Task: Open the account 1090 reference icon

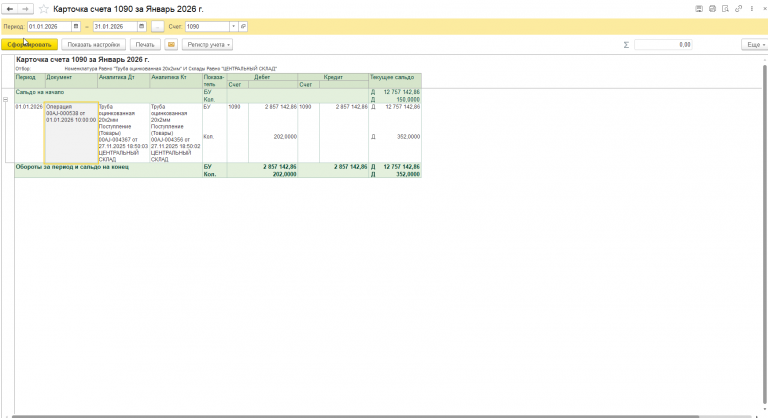Action: click(243, 26)
